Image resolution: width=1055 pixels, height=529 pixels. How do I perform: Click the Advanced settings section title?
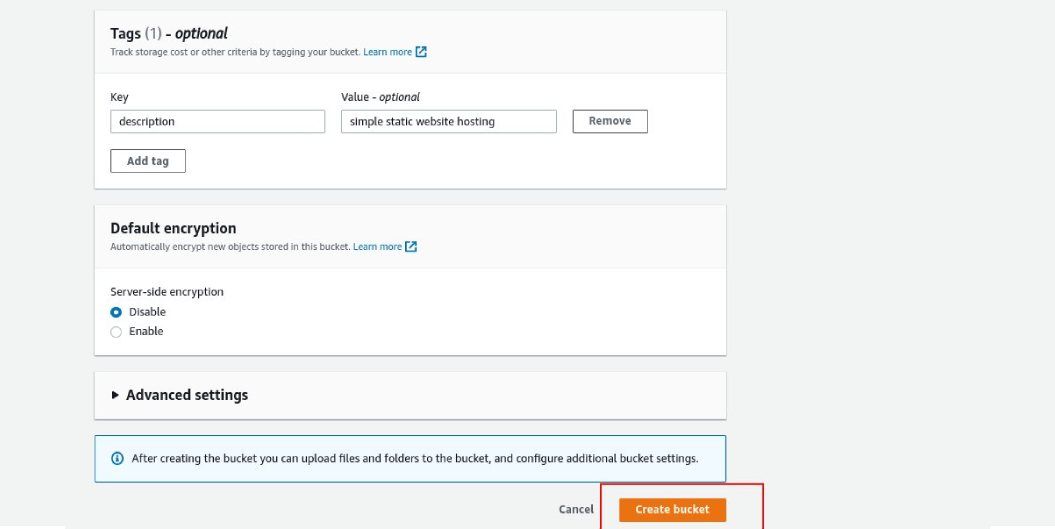point(187,395)
